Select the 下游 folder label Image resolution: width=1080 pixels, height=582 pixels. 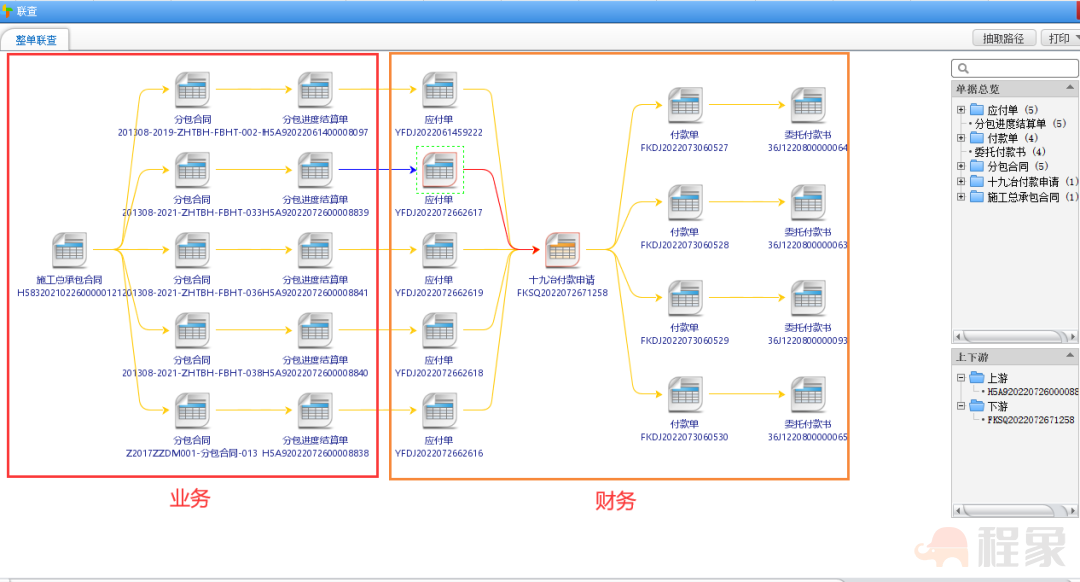tap(997, 406)
